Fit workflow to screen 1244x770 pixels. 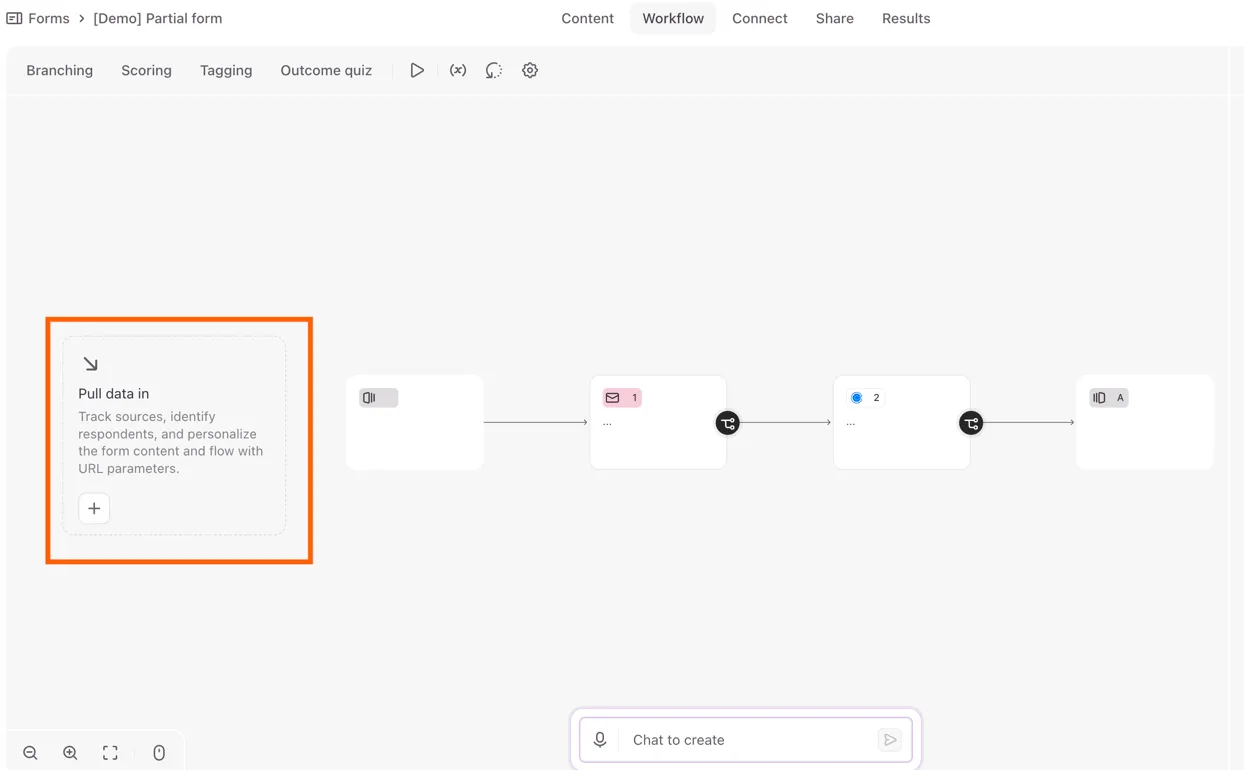tap(110, 753)
